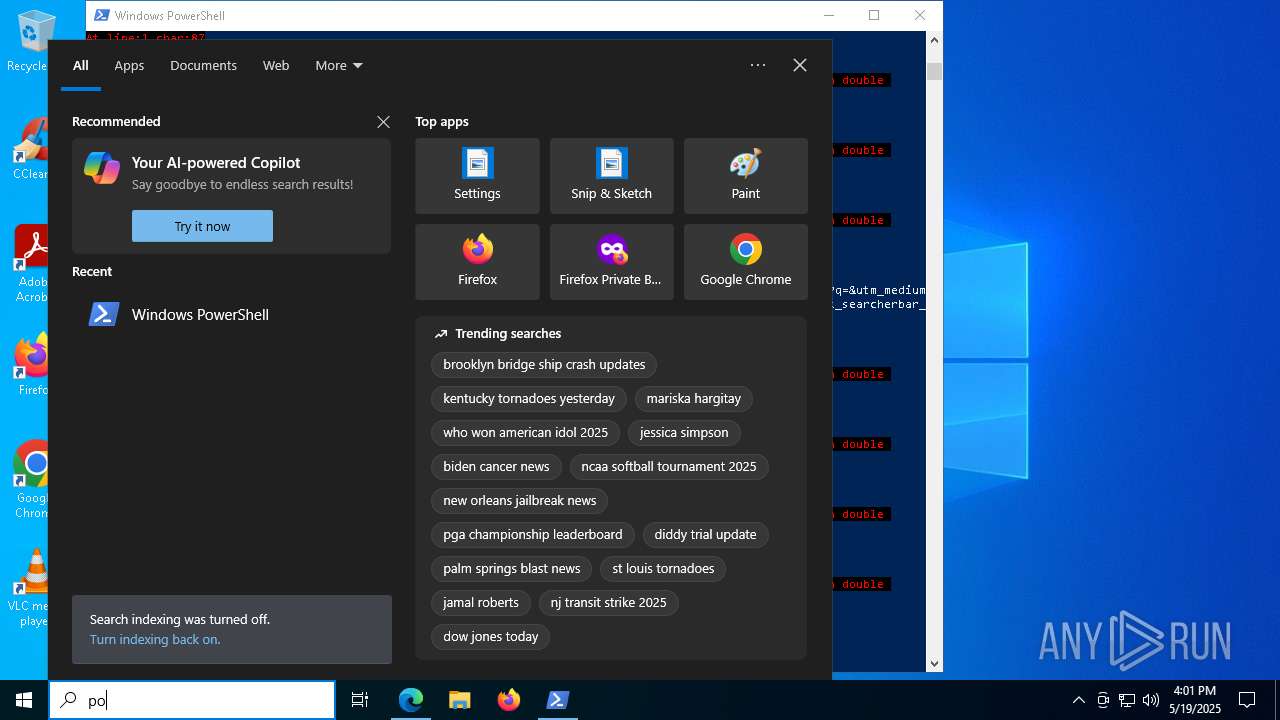The image size is (1280, 720).
Task: Open Firefox Private Browsing tile
Action: pyautogui.click(x=611, y=262)
